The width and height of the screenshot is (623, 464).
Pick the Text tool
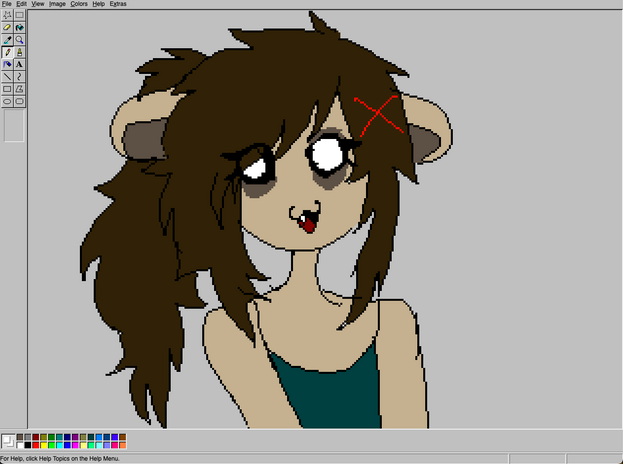19,64
